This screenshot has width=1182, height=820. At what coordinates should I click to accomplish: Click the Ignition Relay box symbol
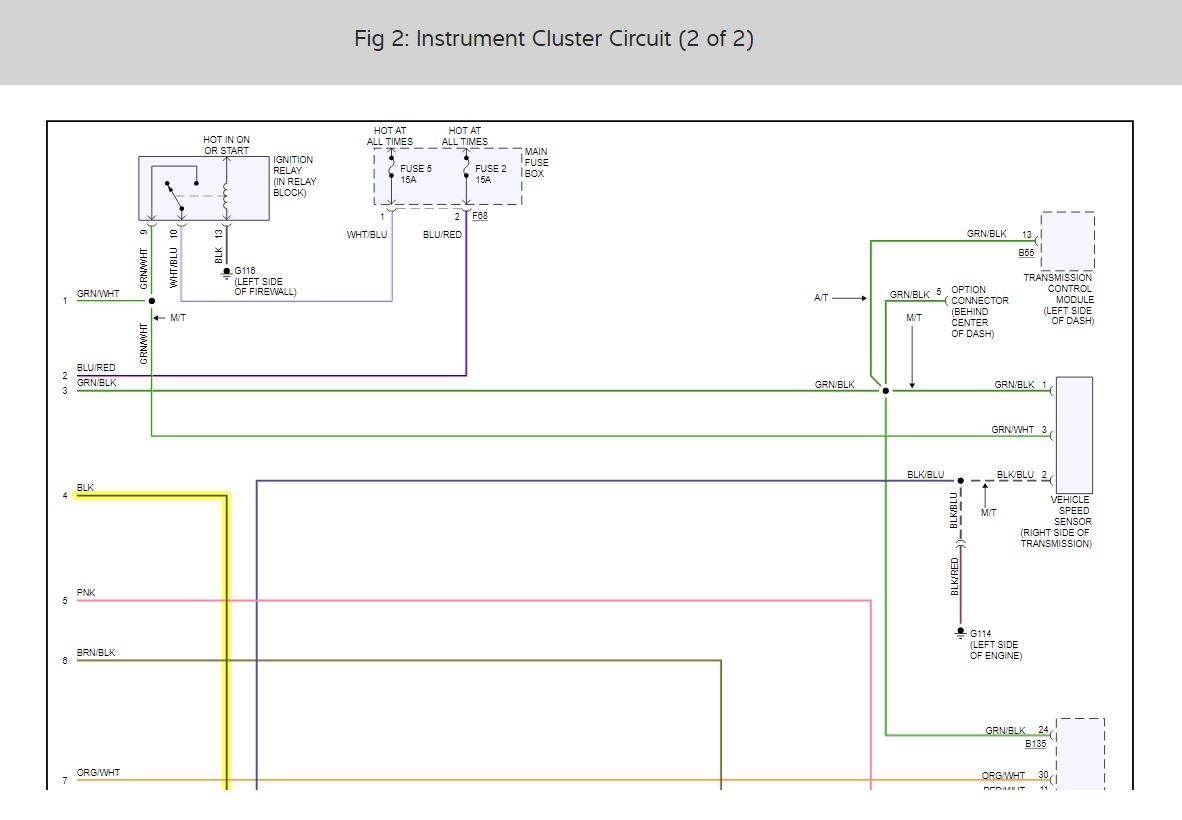[204, 188]
